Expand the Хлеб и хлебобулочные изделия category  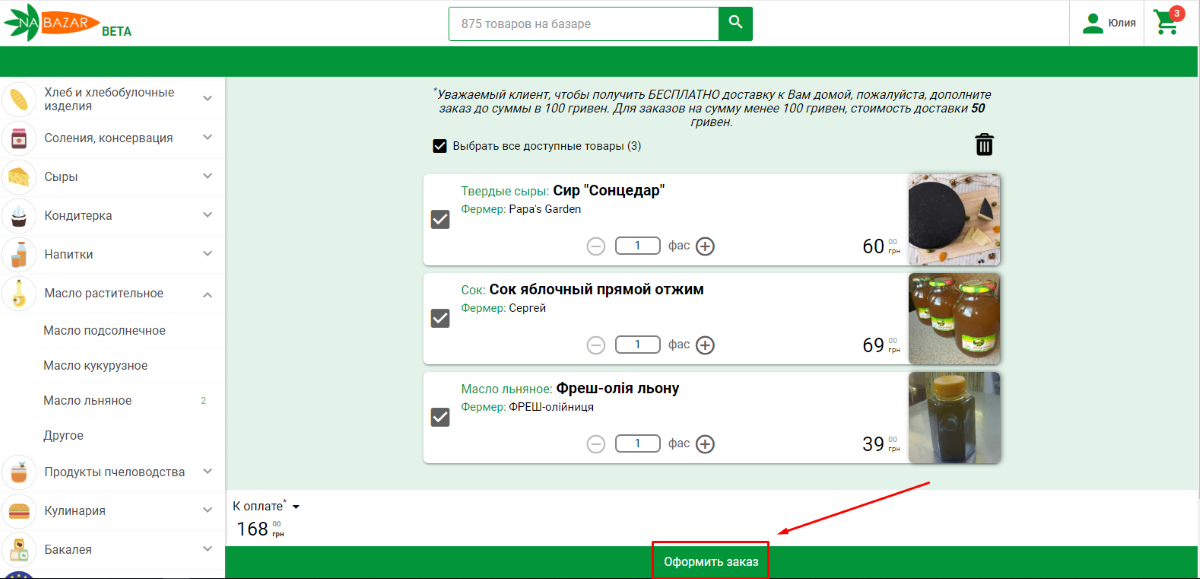[x=207, y=99]
